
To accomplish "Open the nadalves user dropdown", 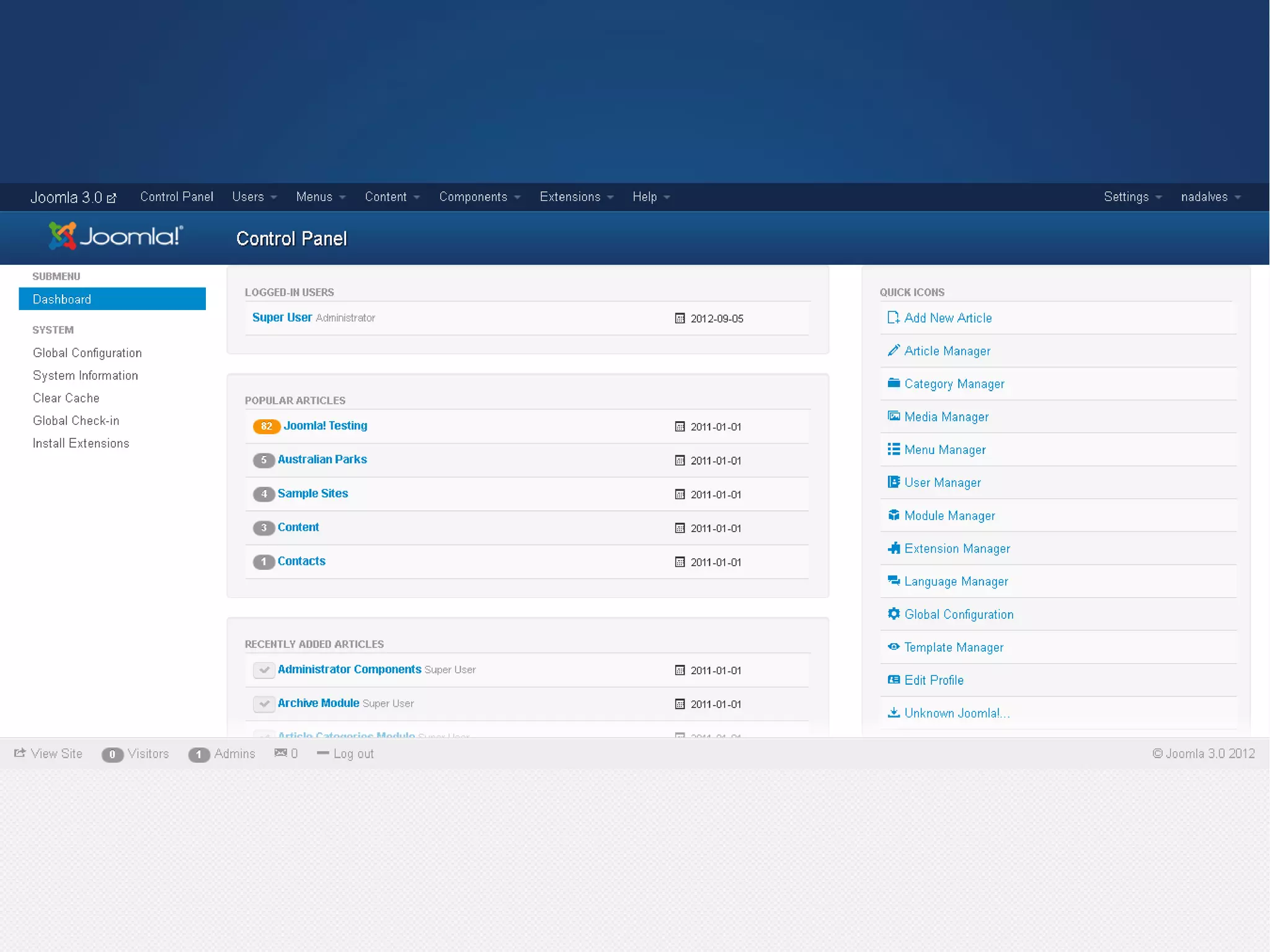I will pos(1210,197).
